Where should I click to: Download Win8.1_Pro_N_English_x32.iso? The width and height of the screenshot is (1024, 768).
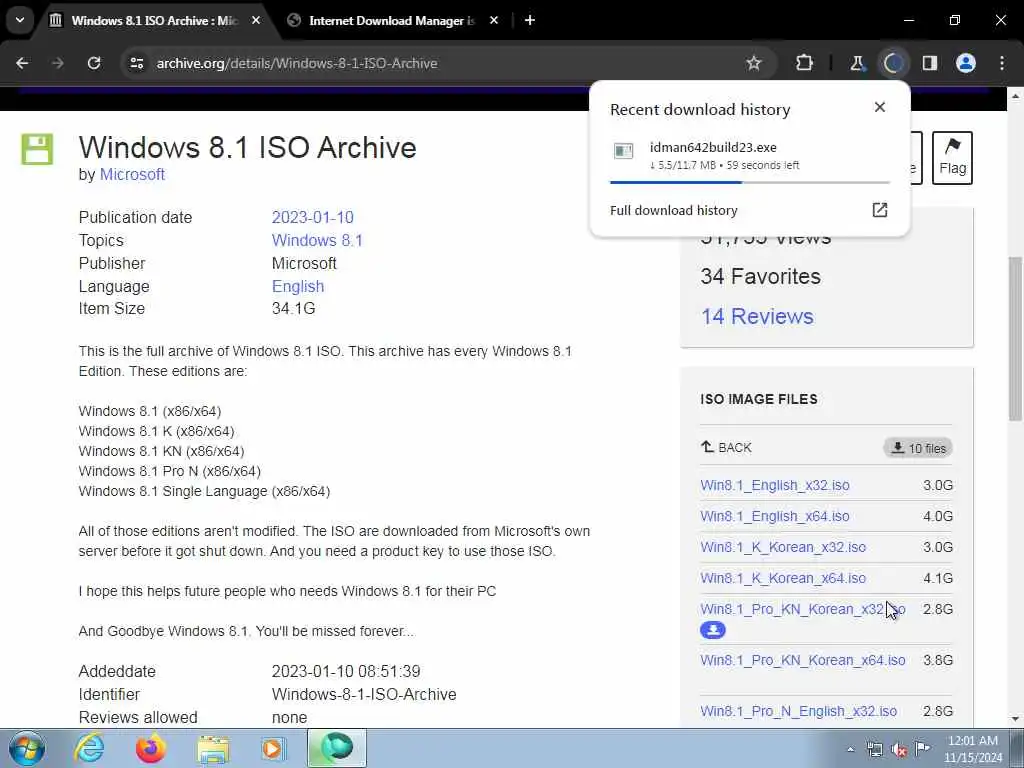[x=798, y=711]
